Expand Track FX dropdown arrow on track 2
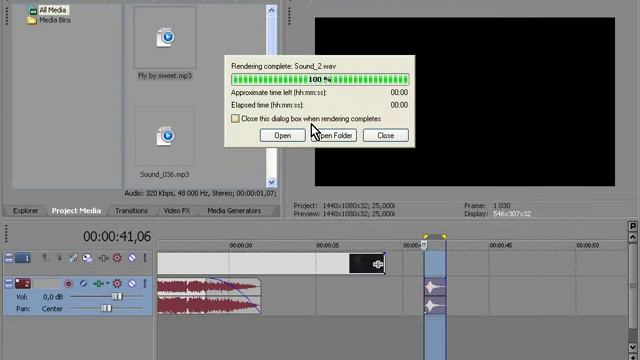This screenshot has width=640, height=360. [x=108, y=283]
